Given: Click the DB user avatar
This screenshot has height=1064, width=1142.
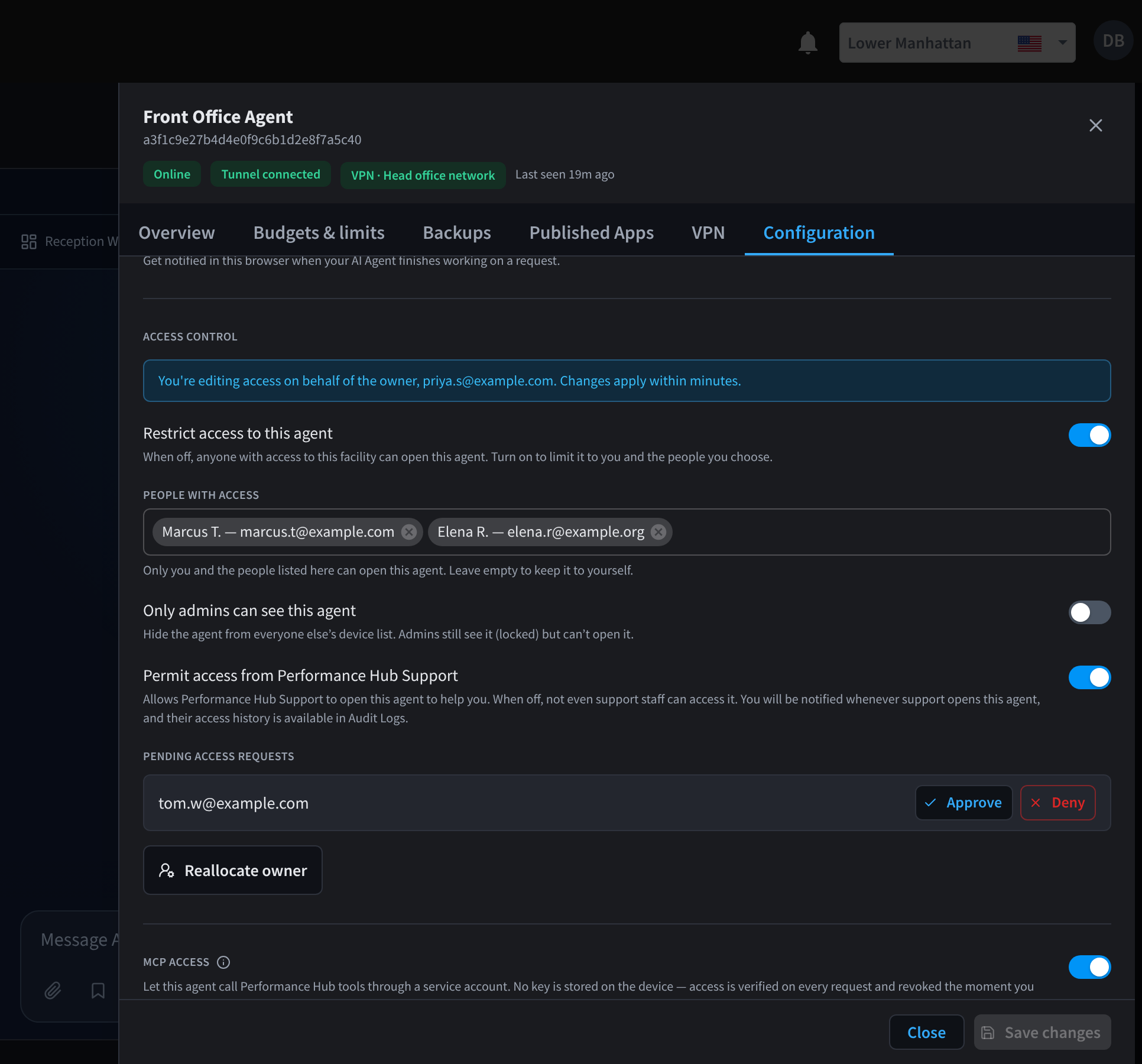Looking at the screenshot, I should coord(1114,41).
